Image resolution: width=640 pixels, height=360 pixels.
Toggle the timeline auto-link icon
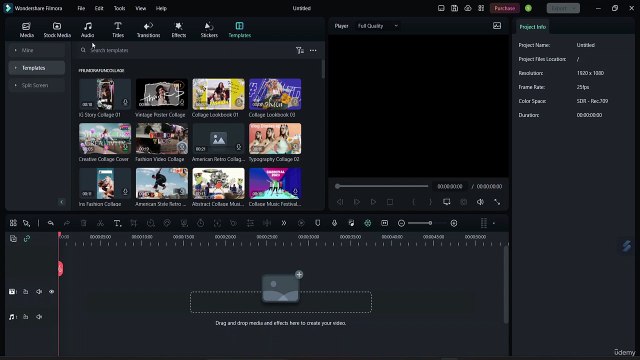pos(27,238)
